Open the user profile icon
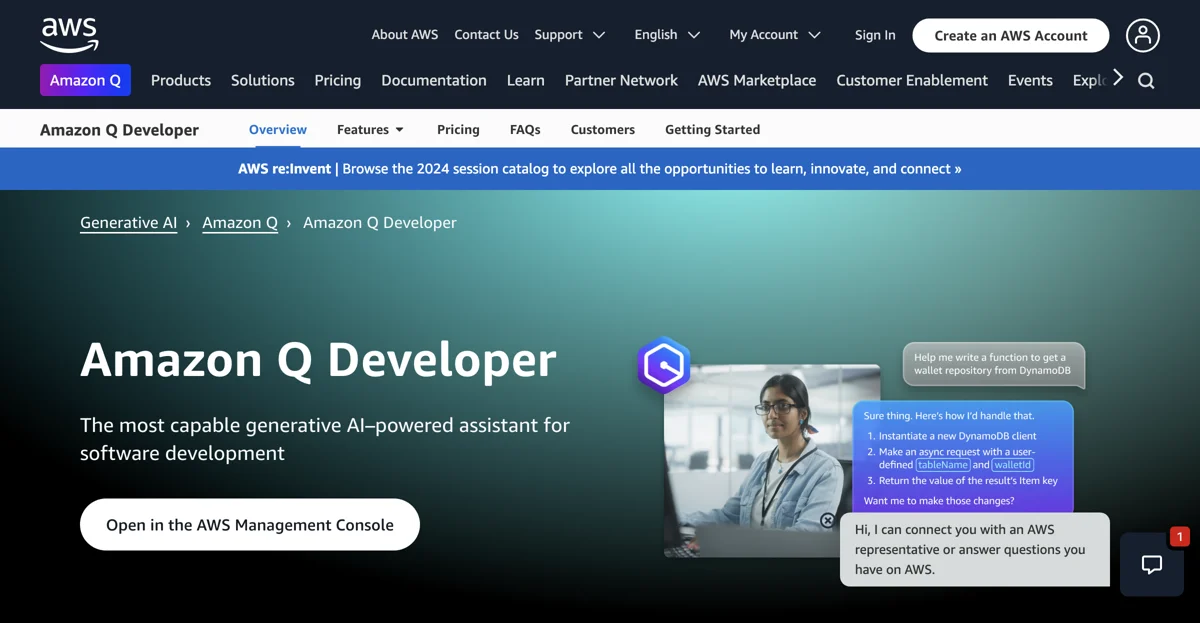This screenshot has height=623, width=1200. [x=1143, y=35]
